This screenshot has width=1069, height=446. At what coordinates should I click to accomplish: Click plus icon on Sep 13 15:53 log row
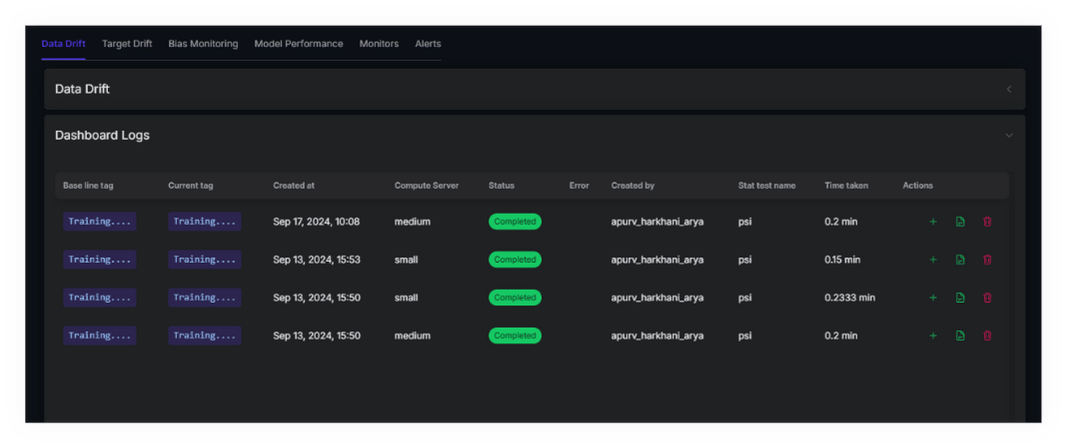tap(933, 260)
